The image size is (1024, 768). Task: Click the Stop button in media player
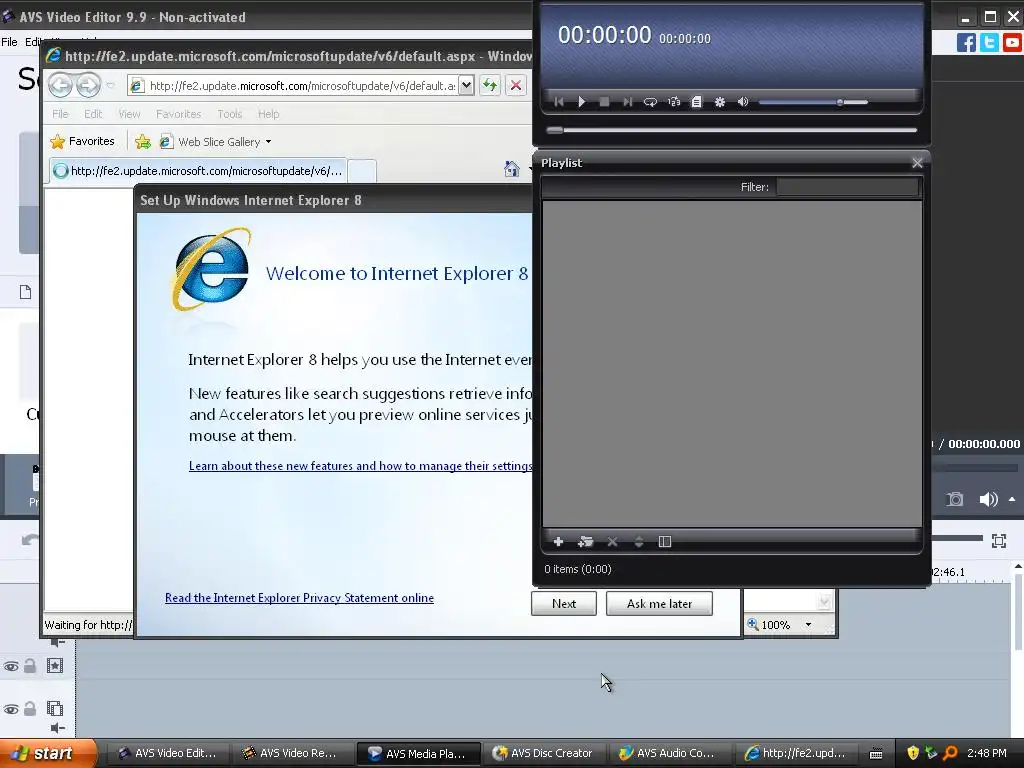[x=604, y=102]
